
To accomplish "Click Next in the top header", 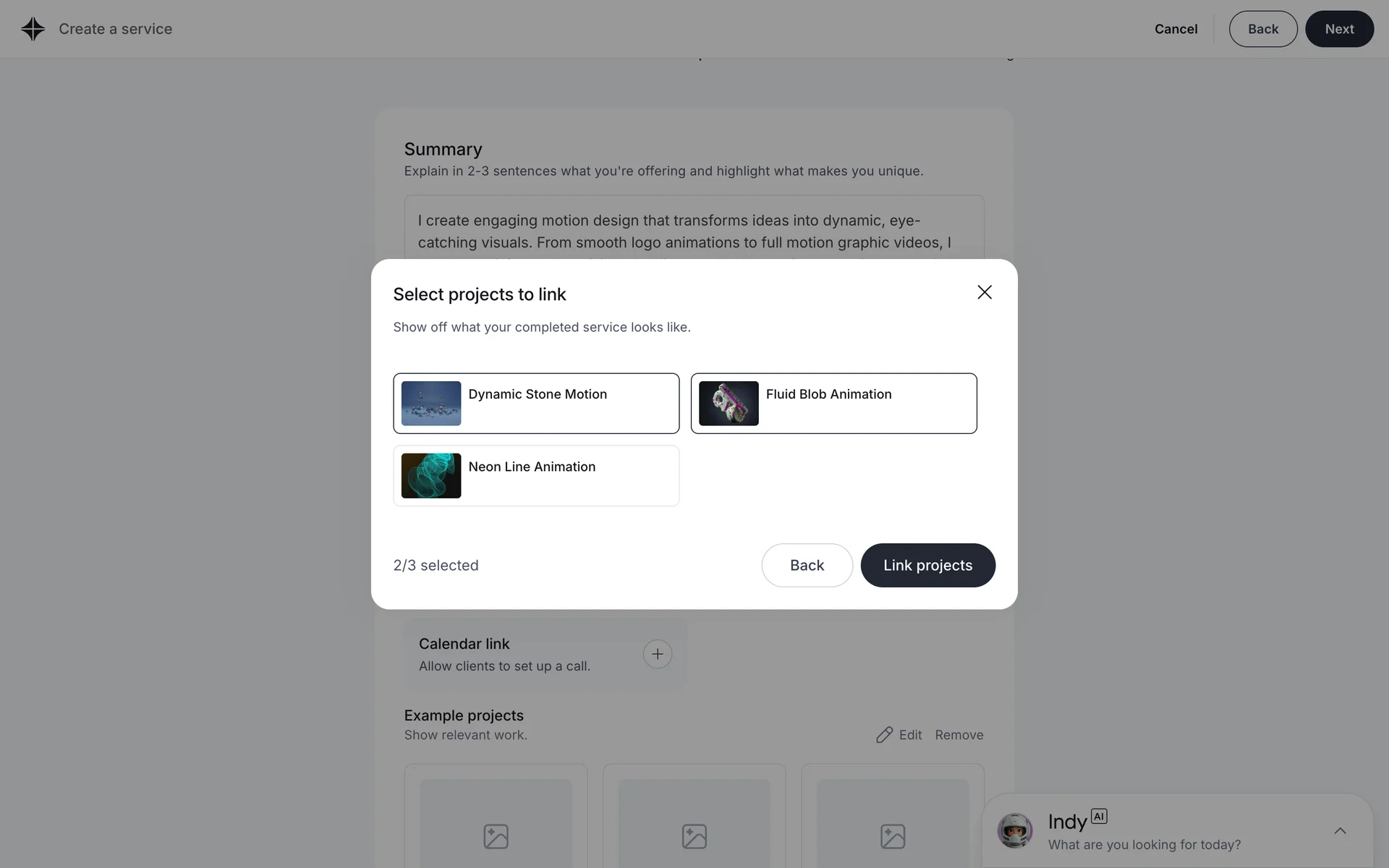I will [x=1339, y=29].
